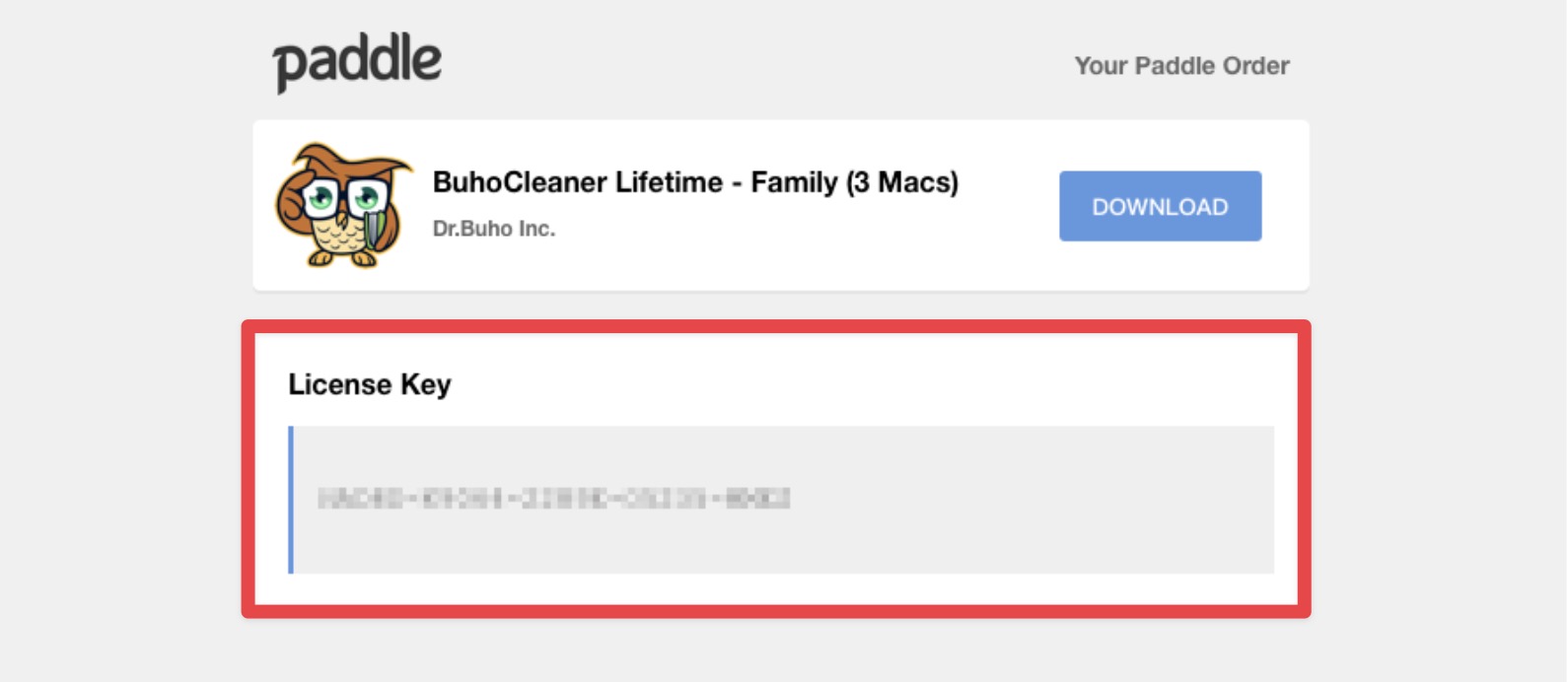Click the "Dr.Buho Inc." vendor name
Image resolution: width=1568 pixels, height=682 pixels.
(494, 229)
